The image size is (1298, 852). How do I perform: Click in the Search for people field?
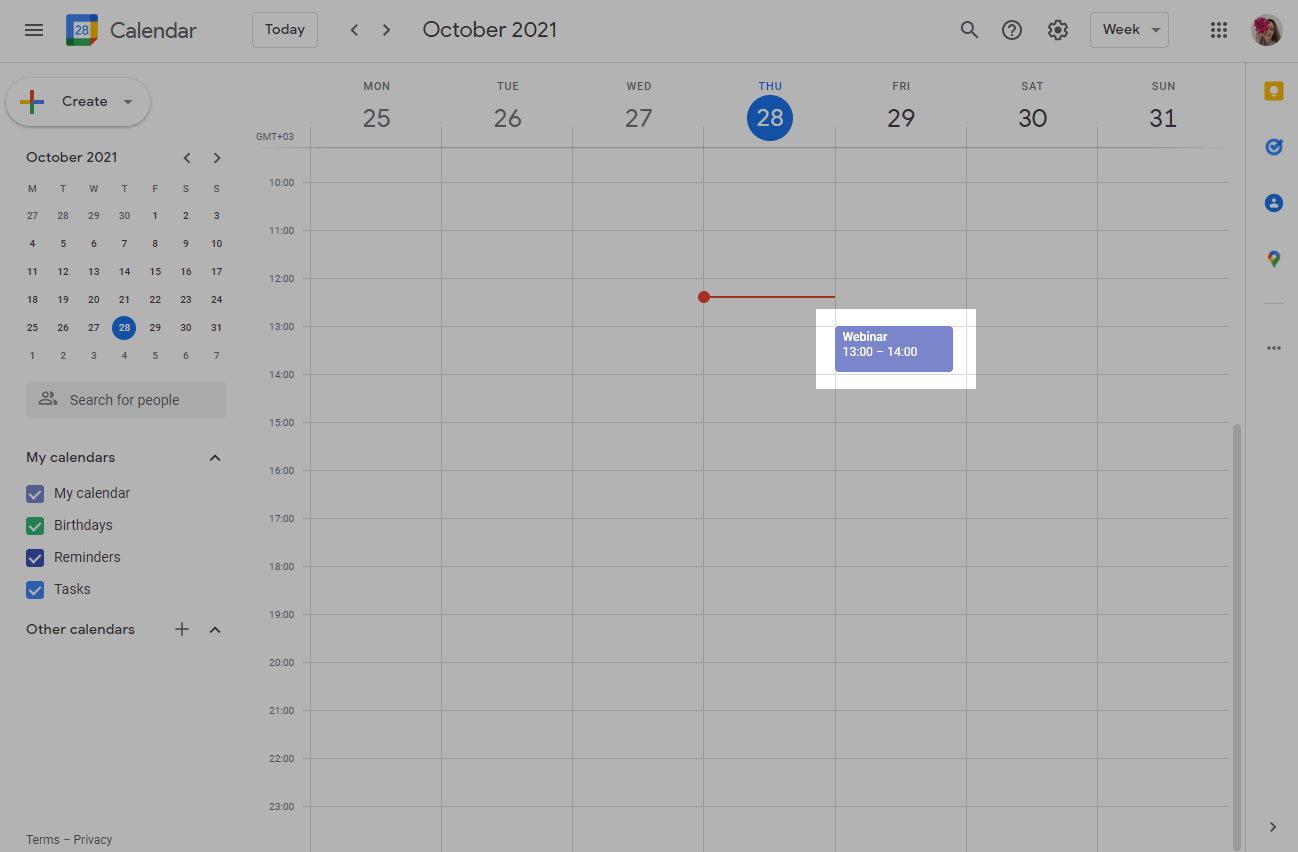(126, 400)
